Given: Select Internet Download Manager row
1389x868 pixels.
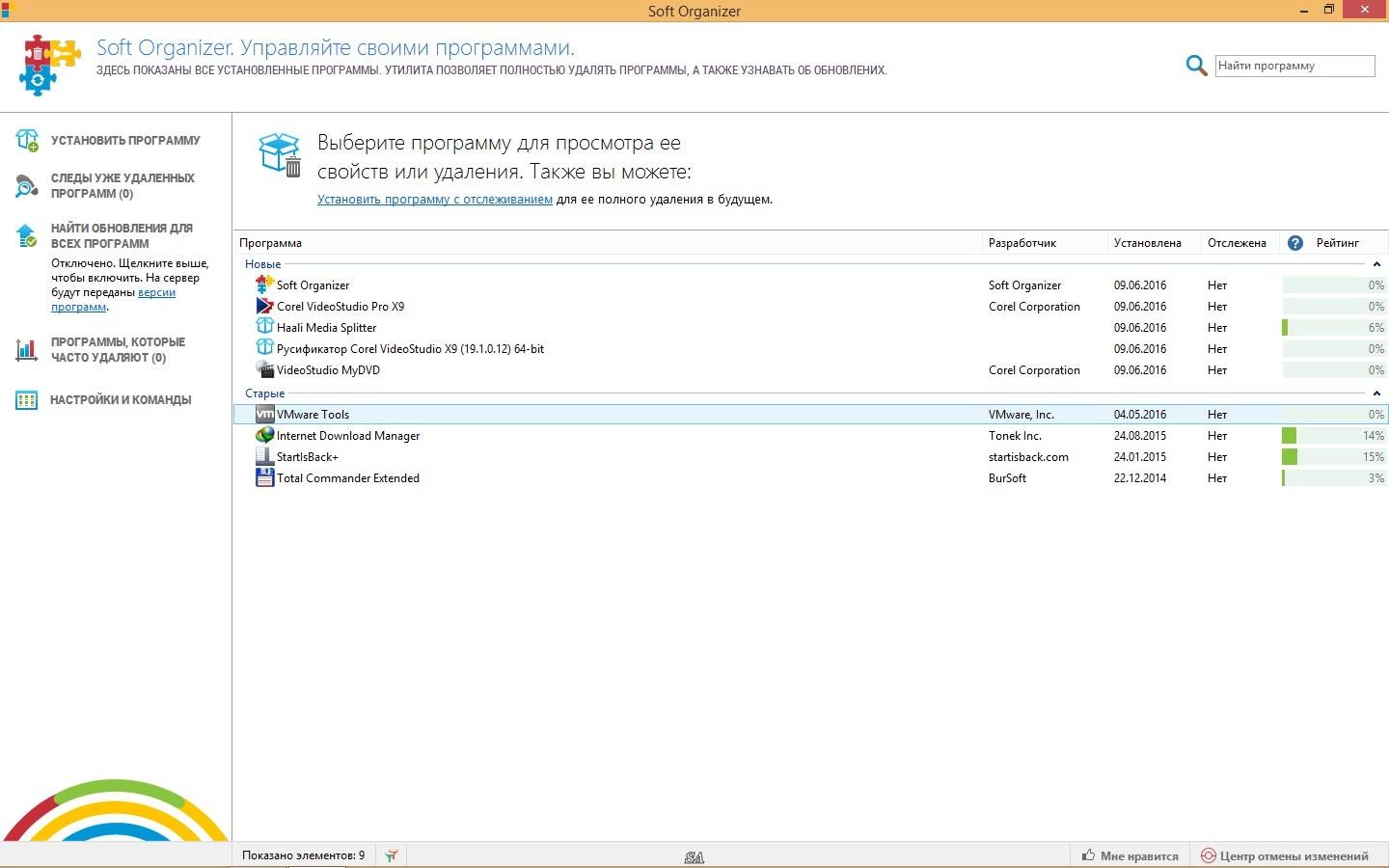Looking at the screenshot, I should point(810,436).
